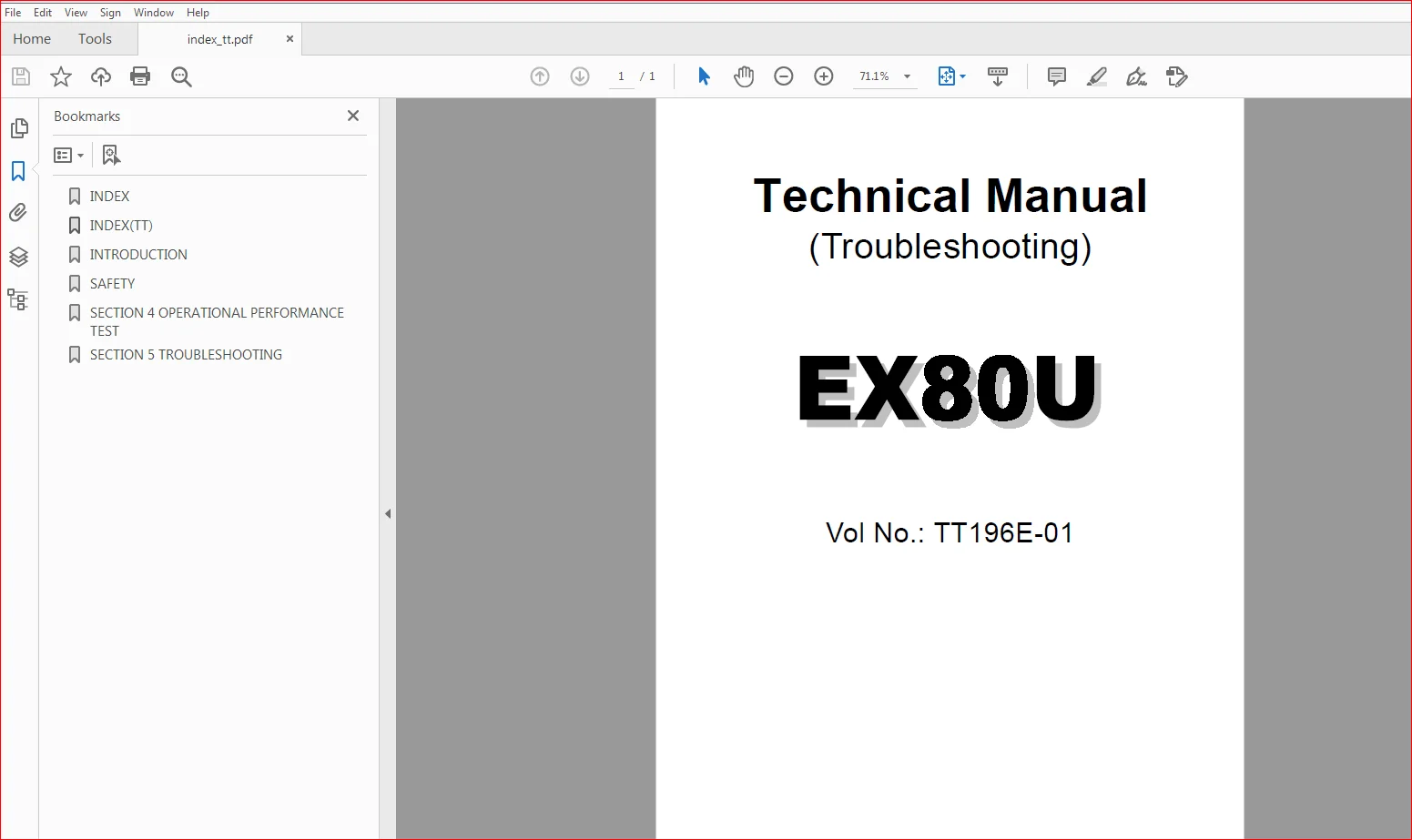Screen dimensions: 1412x840
Task: Zoom out with the minus button
Action: [x=784, y=76]
